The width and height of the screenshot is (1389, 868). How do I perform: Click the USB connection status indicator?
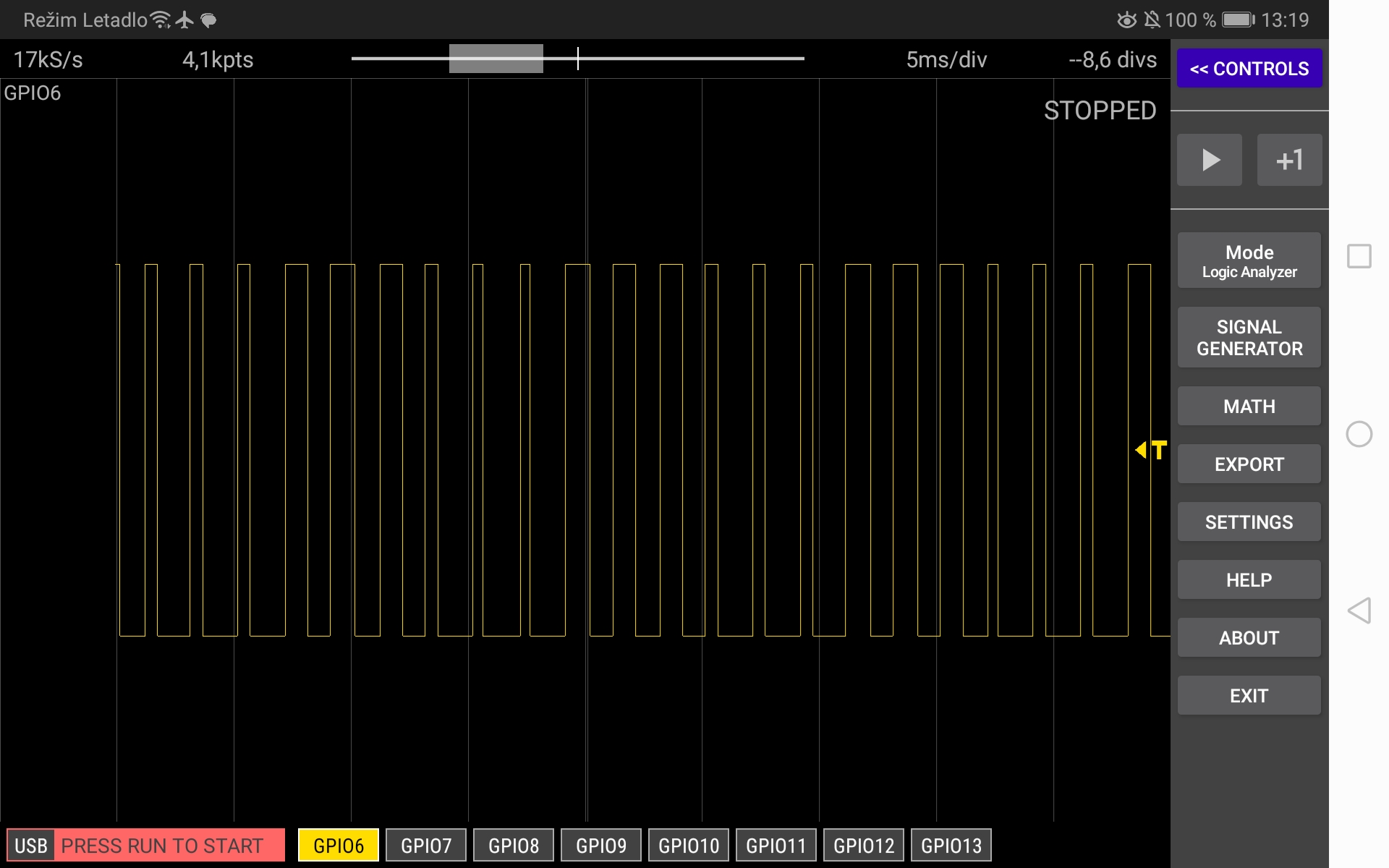(30, 845)
